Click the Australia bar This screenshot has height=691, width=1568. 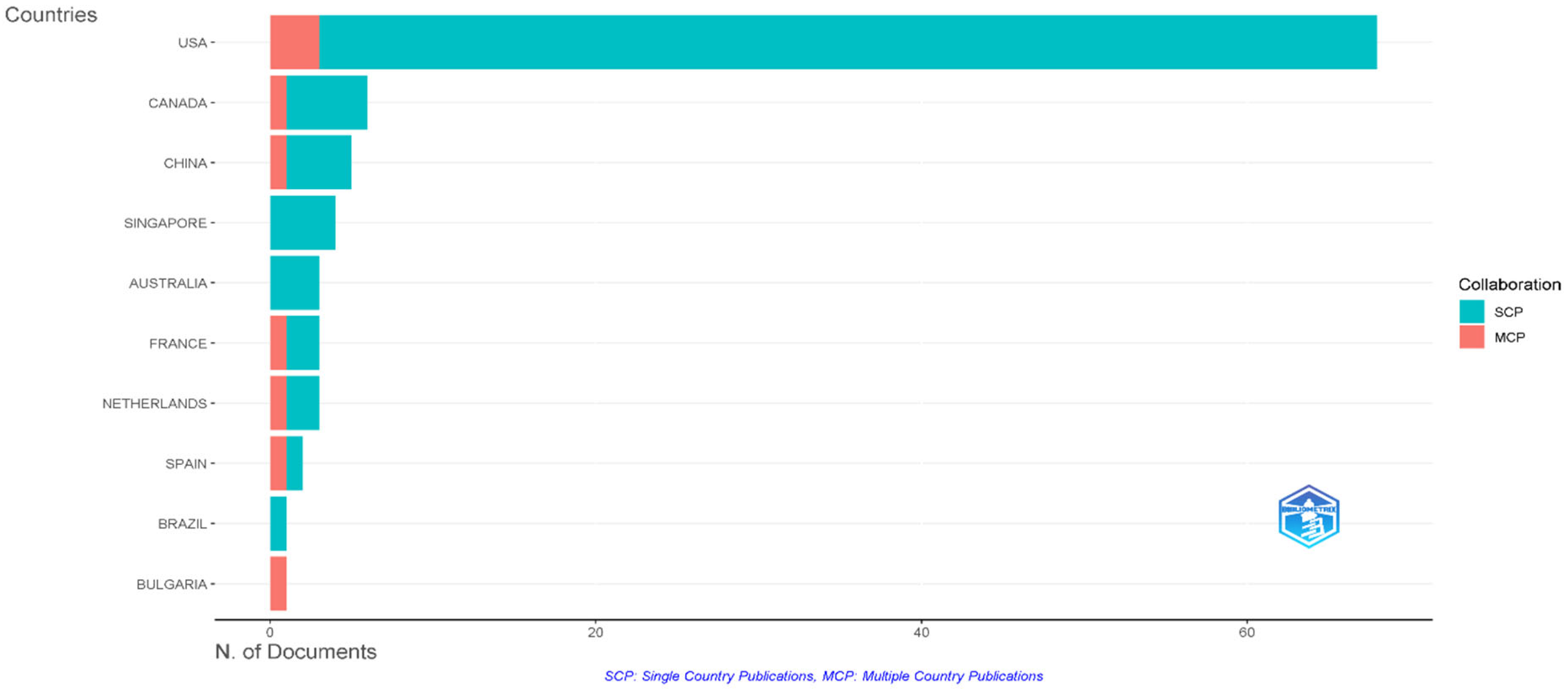click(x=295, y=283)
